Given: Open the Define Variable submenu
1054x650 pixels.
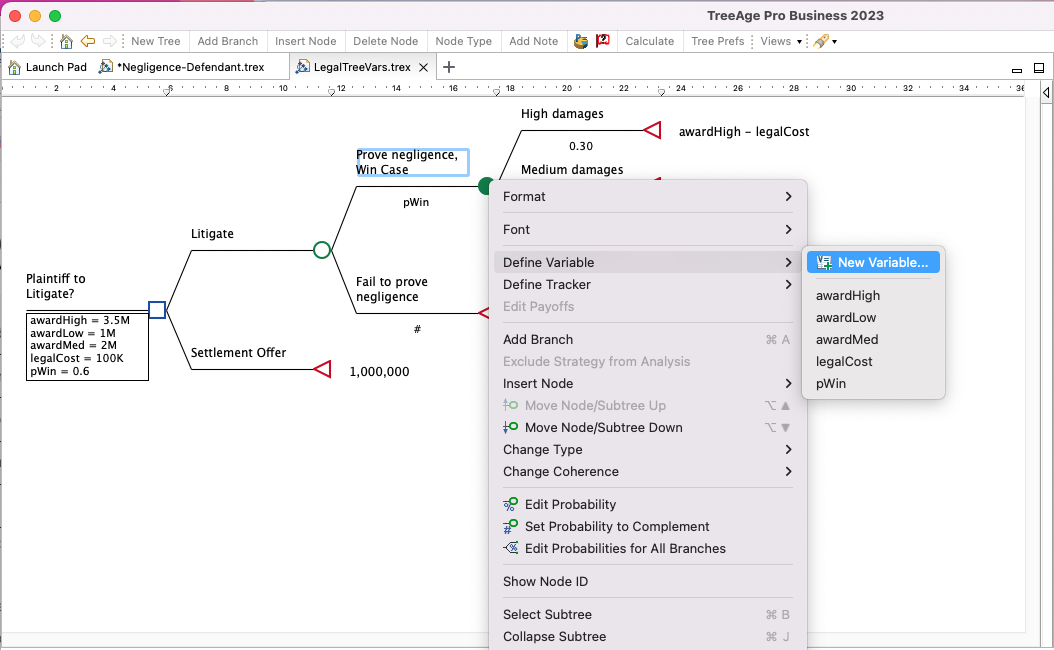Looking at the screenshot, I should point(648,262).
